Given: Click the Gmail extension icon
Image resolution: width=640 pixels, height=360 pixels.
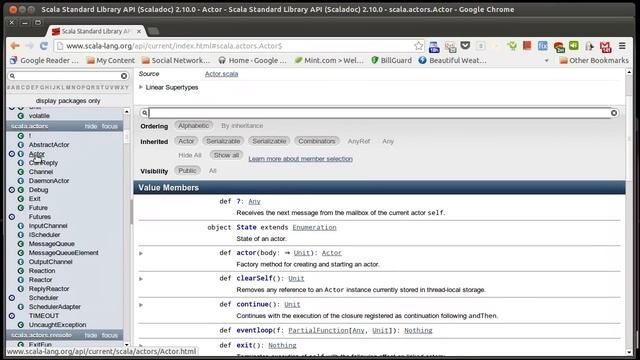Looking at the screenshot, I should pos(605,47).
